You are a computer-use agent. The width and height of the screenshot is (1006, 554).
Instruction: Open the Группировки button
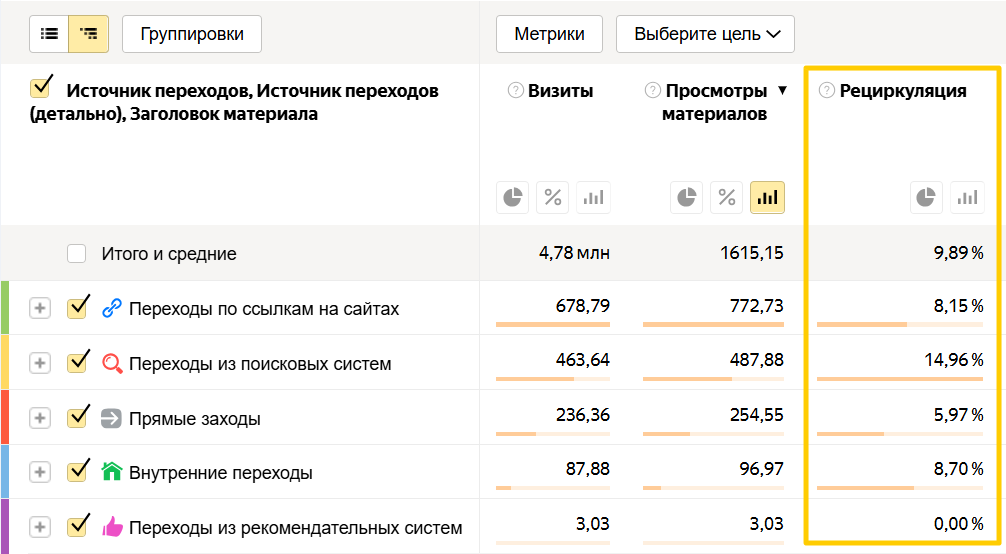[x=191, y=34]
